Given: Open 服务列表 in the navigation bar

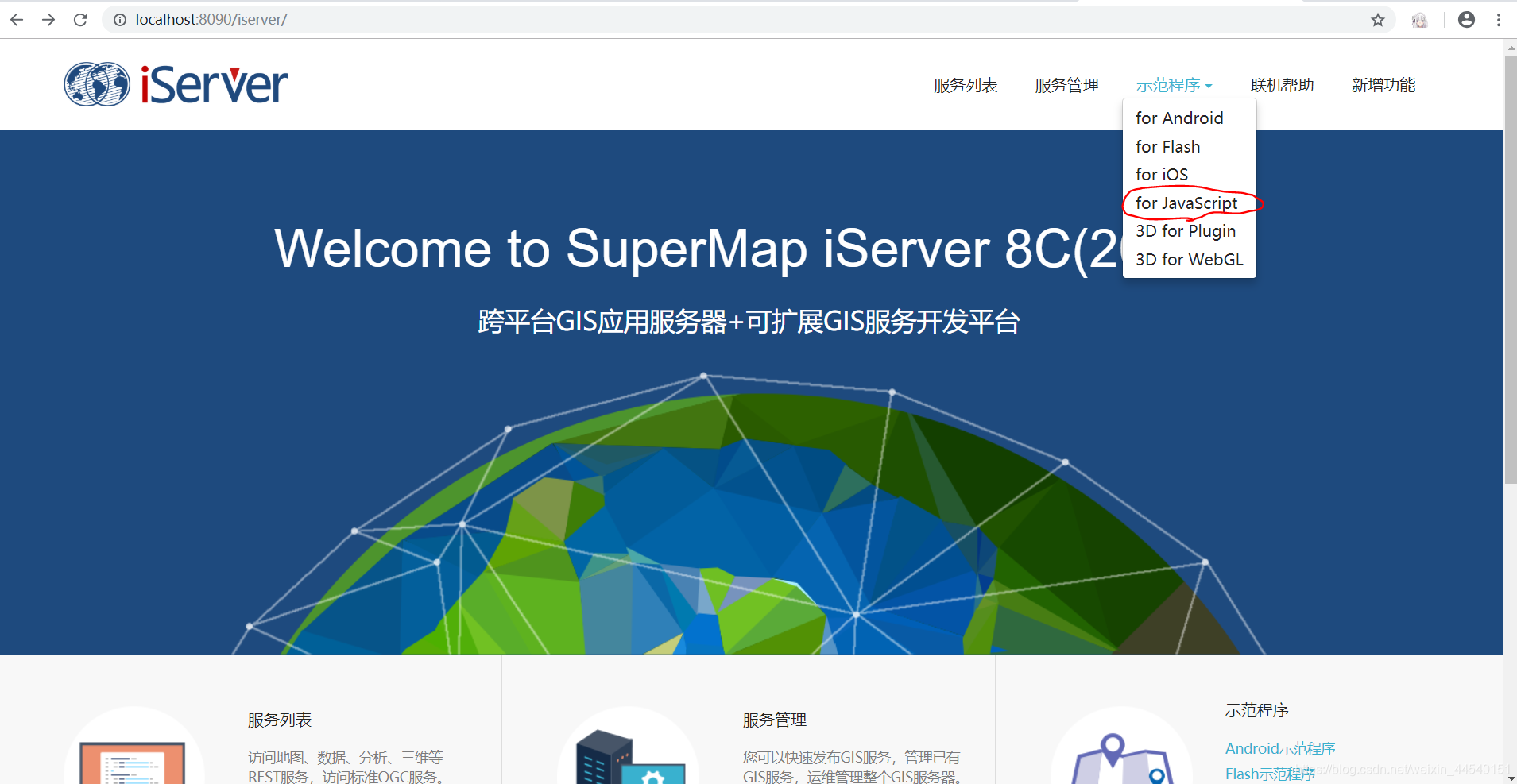Looking at the screenshot, I should (966, 85).
